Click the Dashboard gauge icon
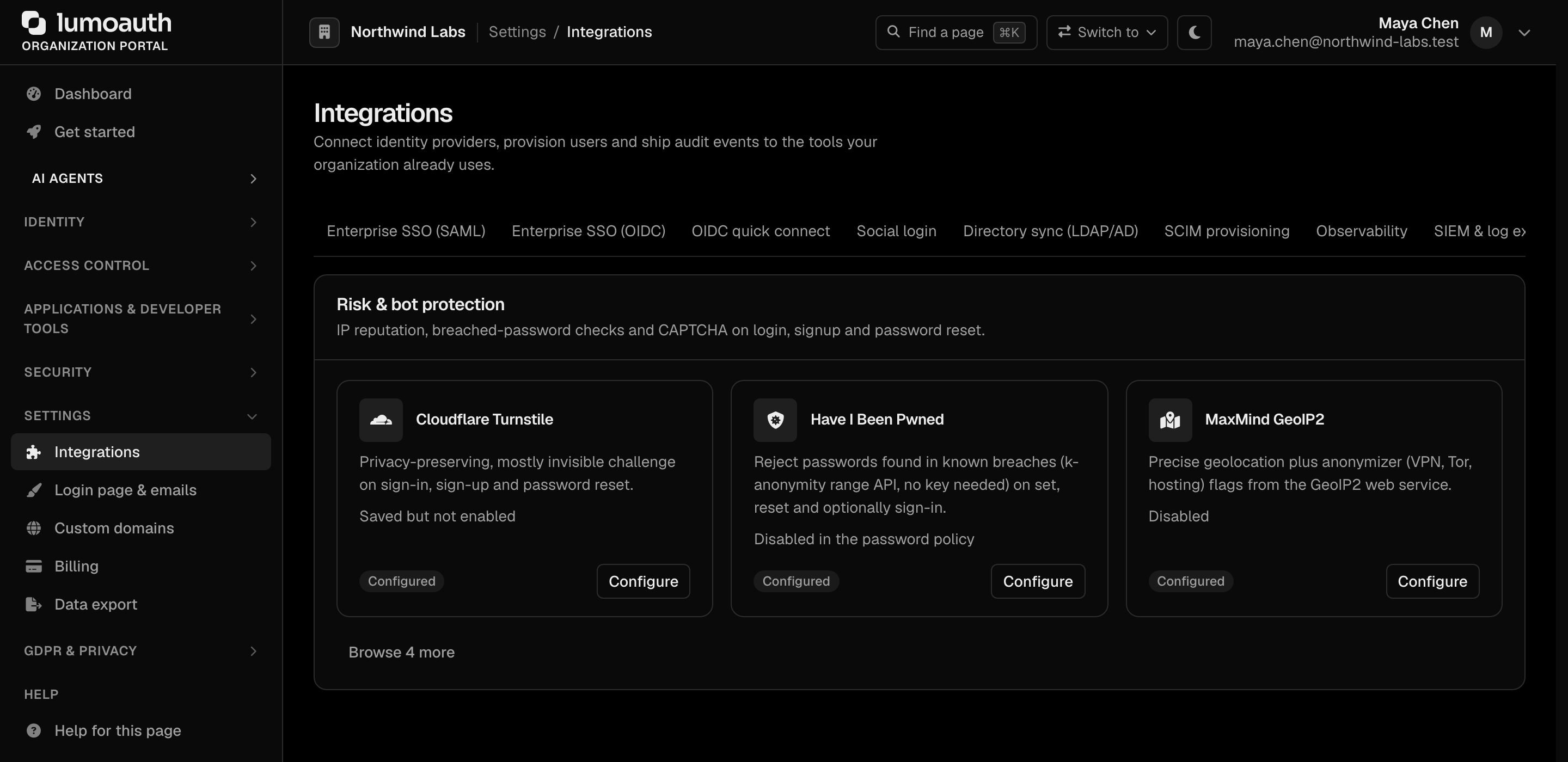1568x762 pixels. (34, 94)
